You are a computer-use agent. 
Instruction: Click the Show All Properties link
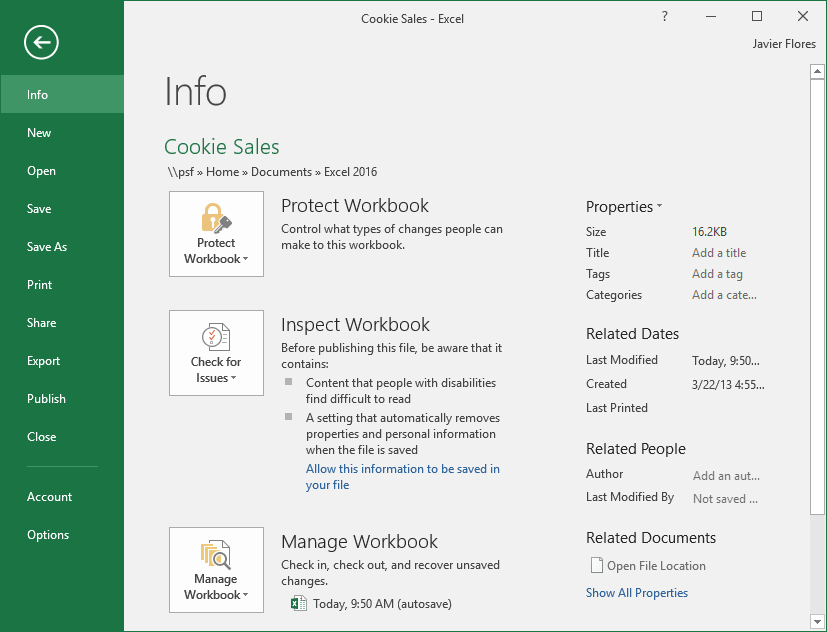tap(637, 593)
